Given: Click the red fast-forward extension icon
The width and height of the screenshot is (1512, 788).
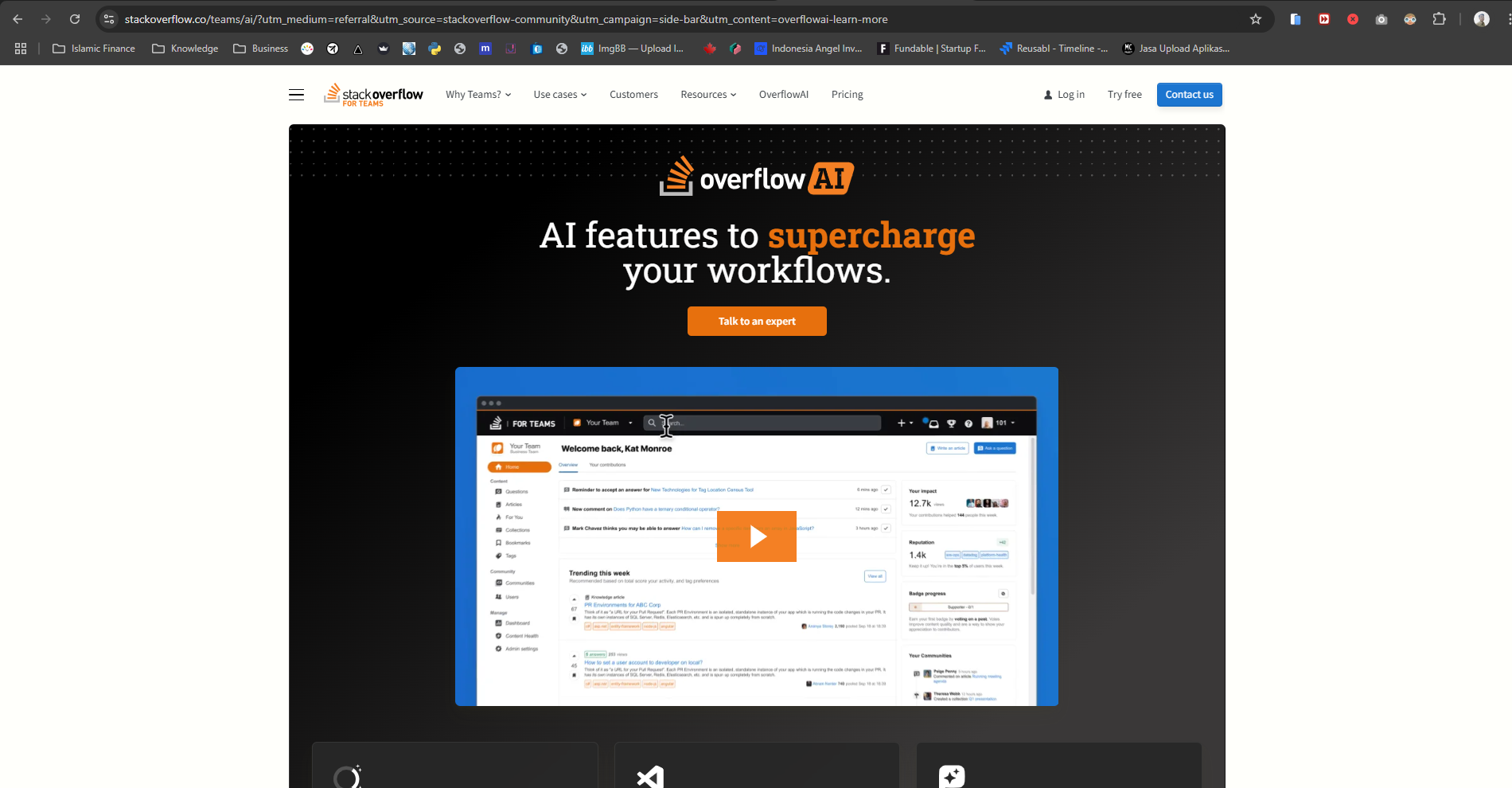Looking at the screenshot, I should point(1324,19).
